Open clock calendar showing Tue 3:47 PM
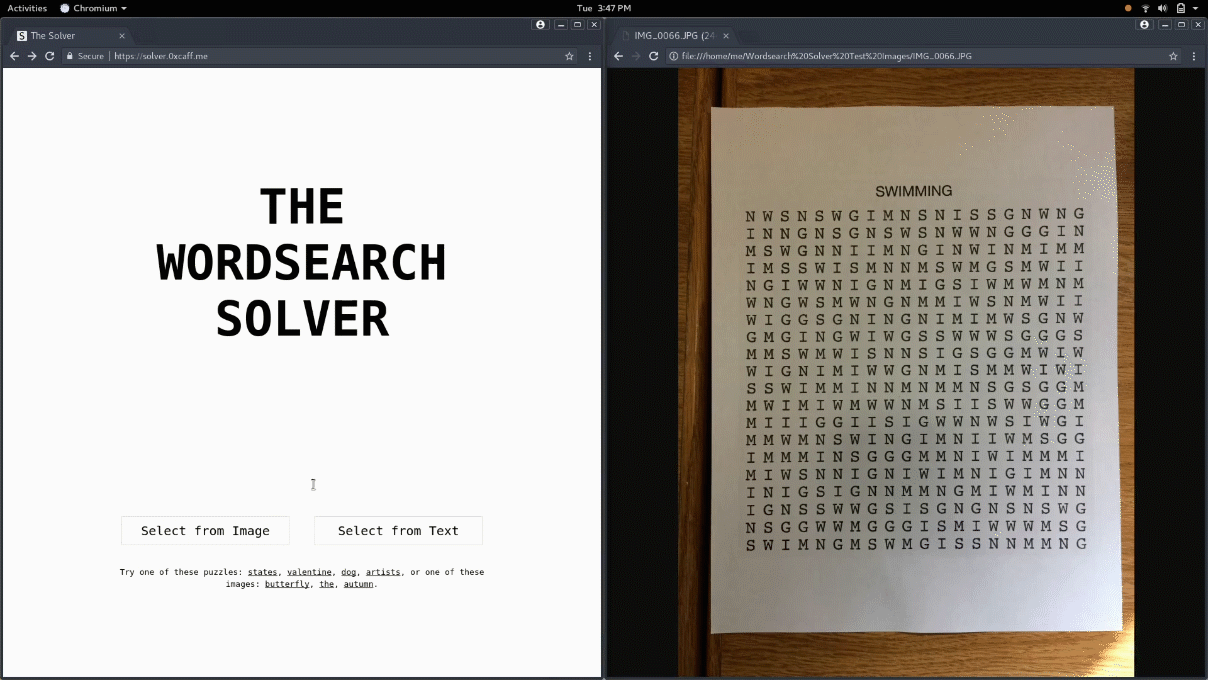Viewport: 1208px width, 680px height. (x=603, y=8)
